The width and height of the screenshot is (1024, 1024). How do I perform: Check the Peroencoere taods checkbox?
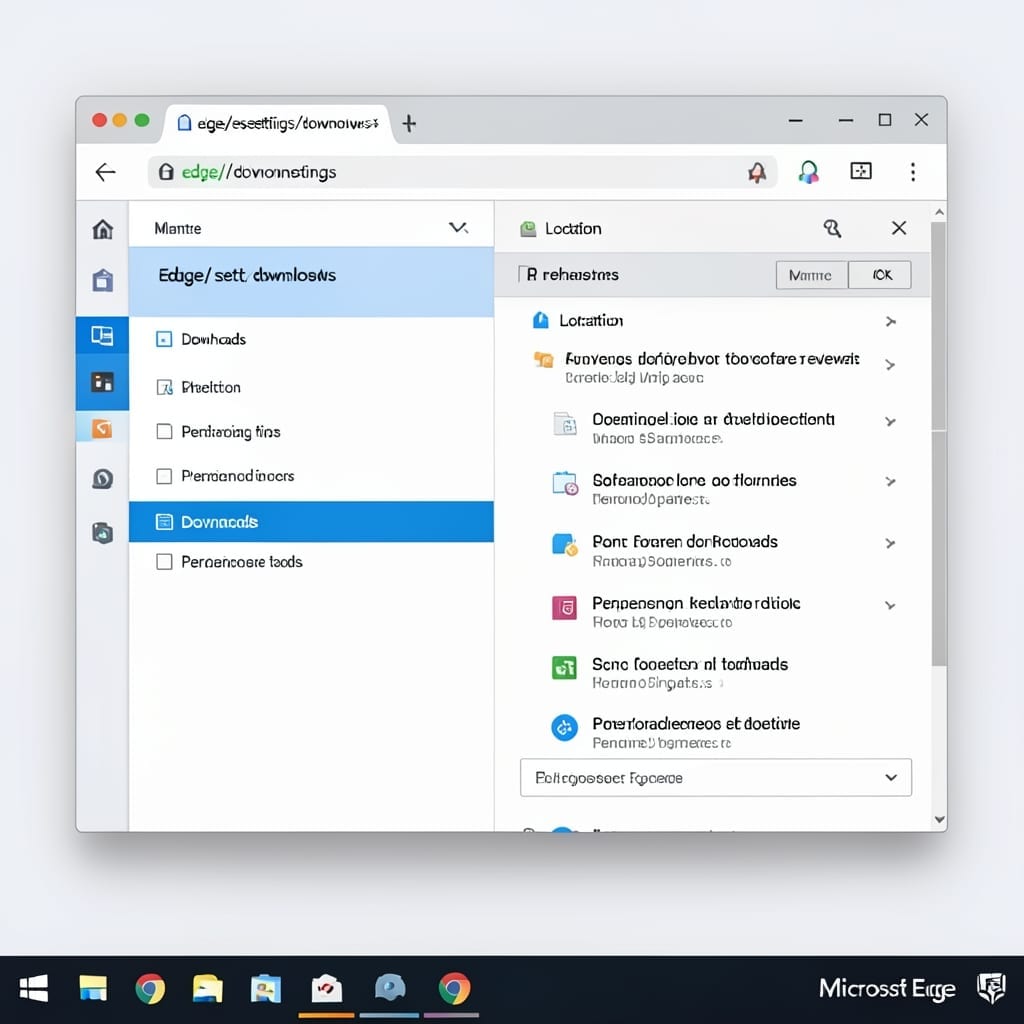pos(165,562)
